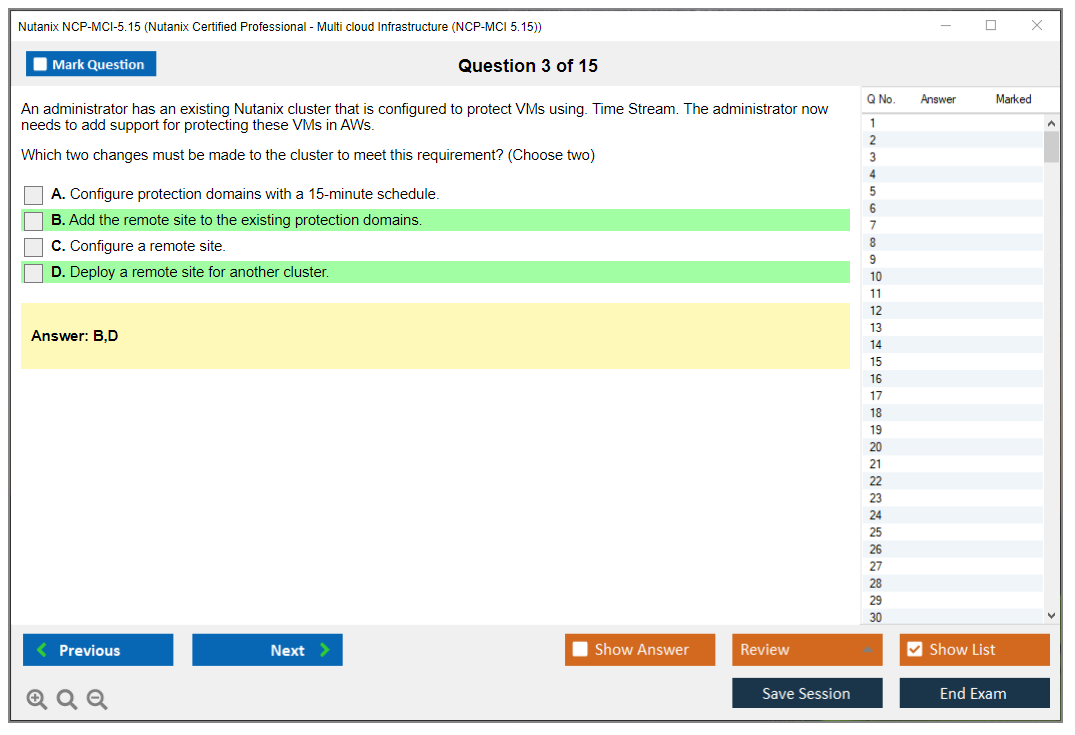The height and width of the screenshot is (735, 1075).
Task: Open the Review dropdown menu
Action: coord(806,650)
